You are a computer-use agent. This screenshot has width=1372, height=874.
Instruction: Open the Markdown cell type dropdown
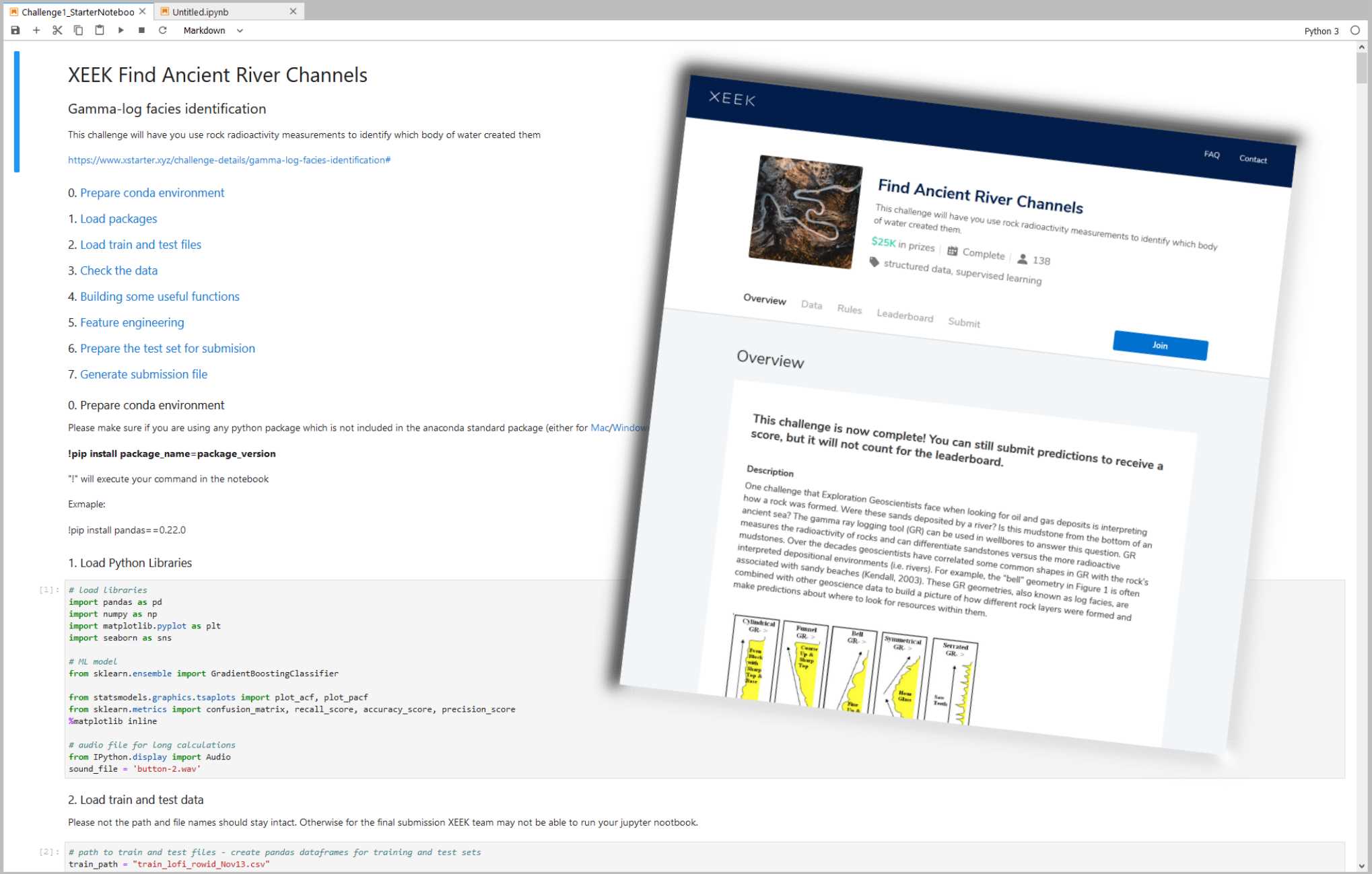213,30
